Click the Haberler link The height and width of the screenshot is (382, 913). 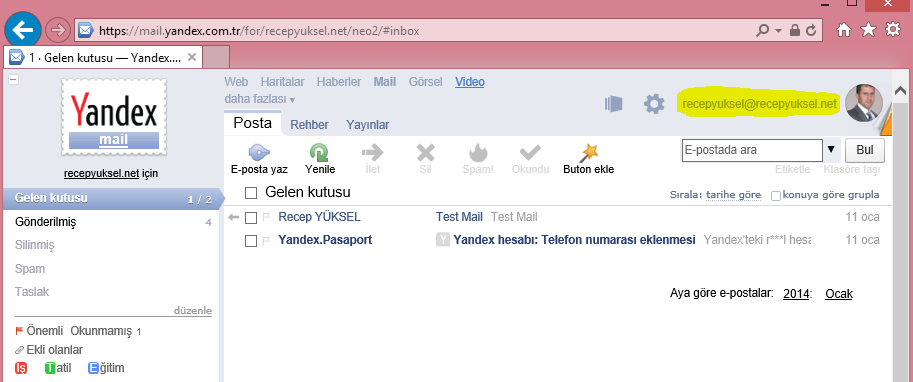(x=339, y=82)
